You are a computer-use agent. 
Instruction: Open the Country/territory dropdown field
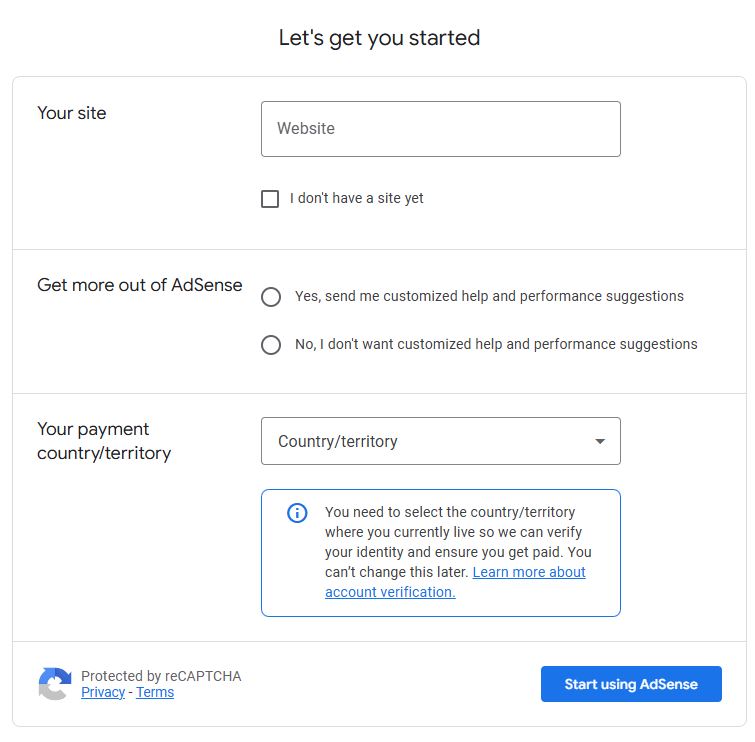(441, 441)
